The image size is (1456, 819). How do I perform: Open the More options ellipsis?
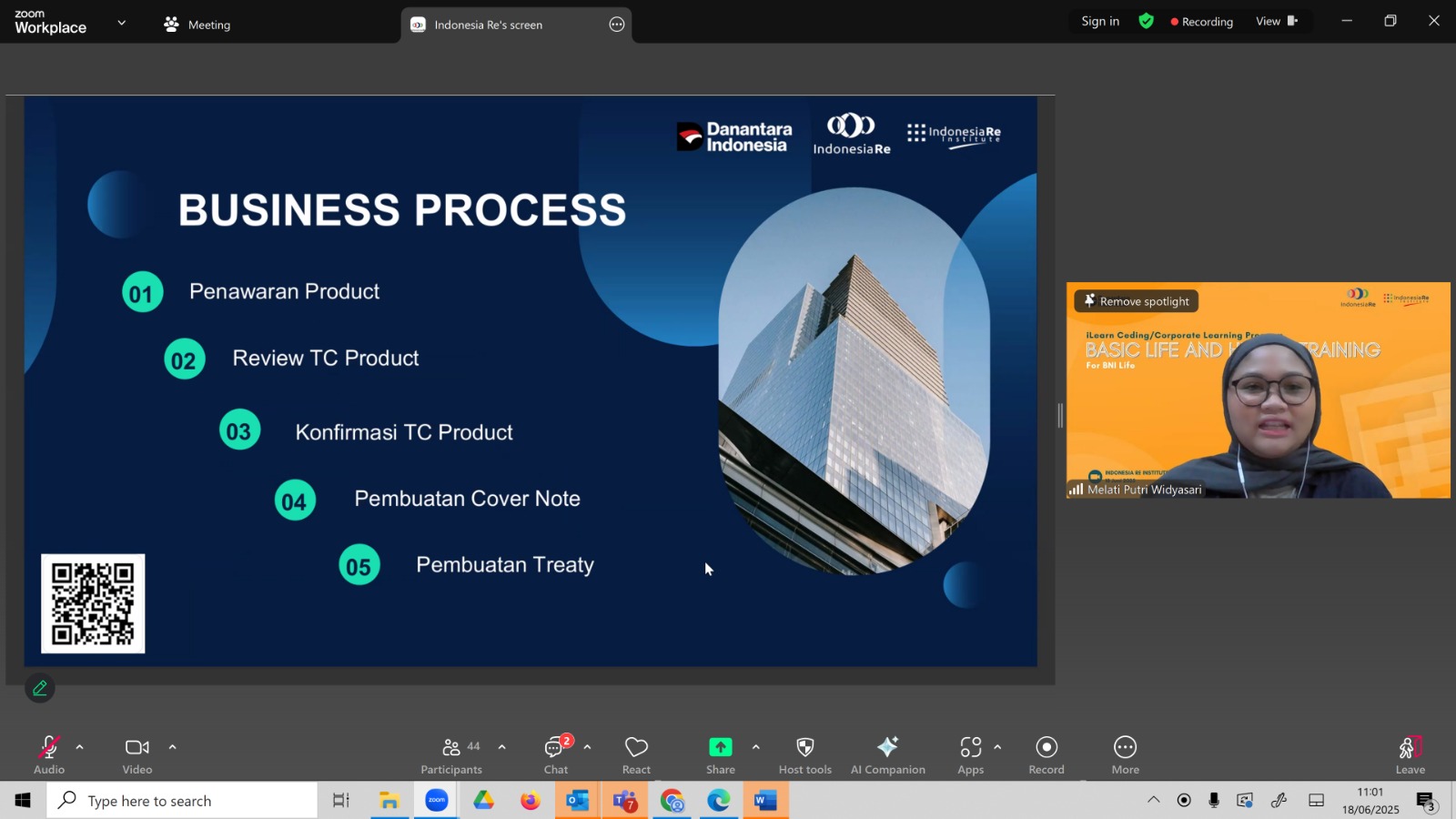[1125, 747]
